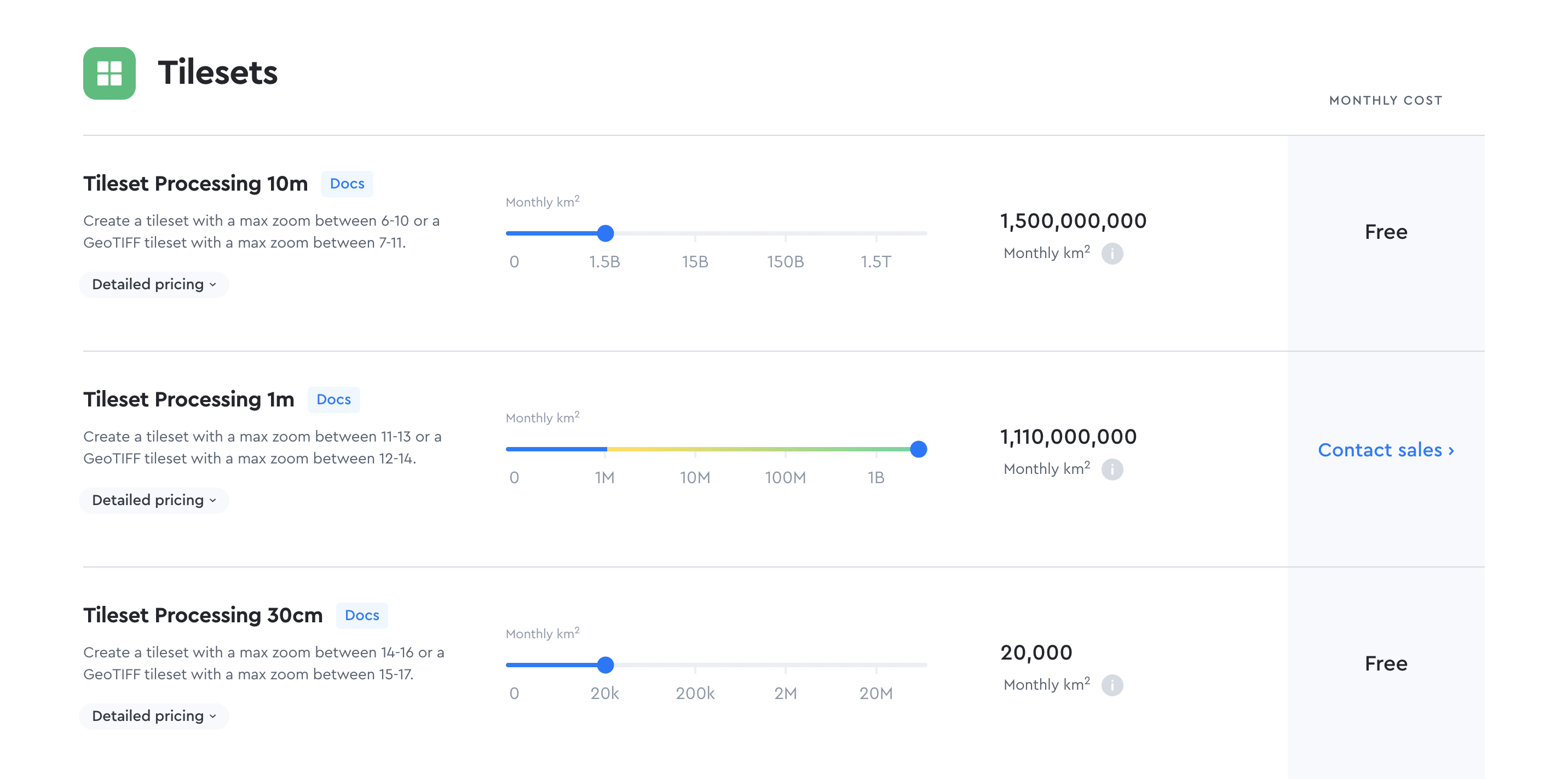Screen dimensions: 1568x779
Task: Click the 30cm slider handle at 20k
Action: (605, 665)
